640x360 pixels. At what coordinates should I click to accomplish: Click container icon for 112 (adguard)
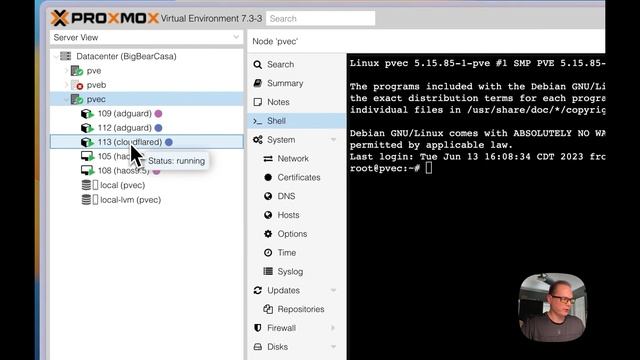(87, 128)
